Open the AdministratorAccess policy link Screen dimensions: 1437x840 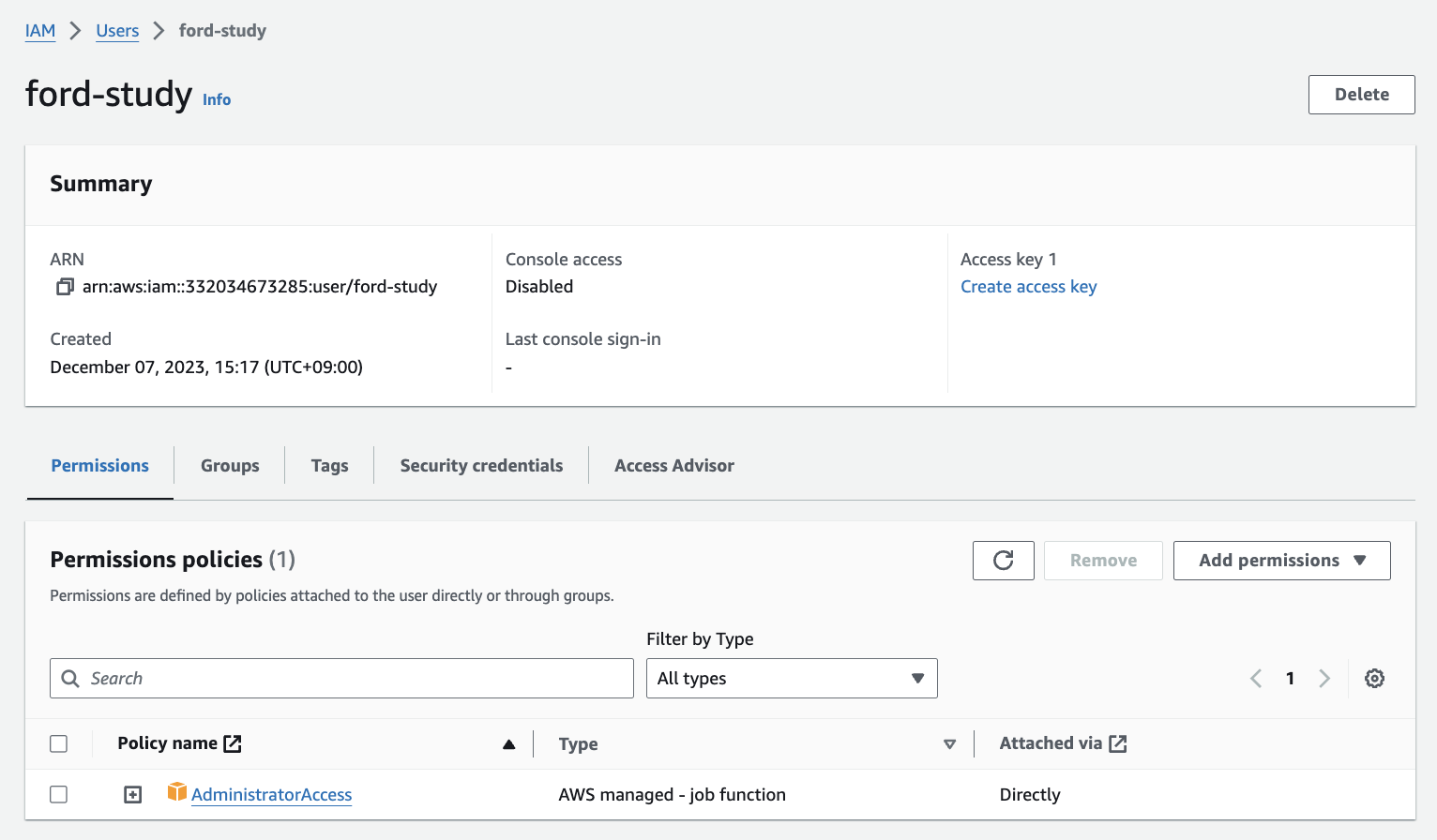272,795
